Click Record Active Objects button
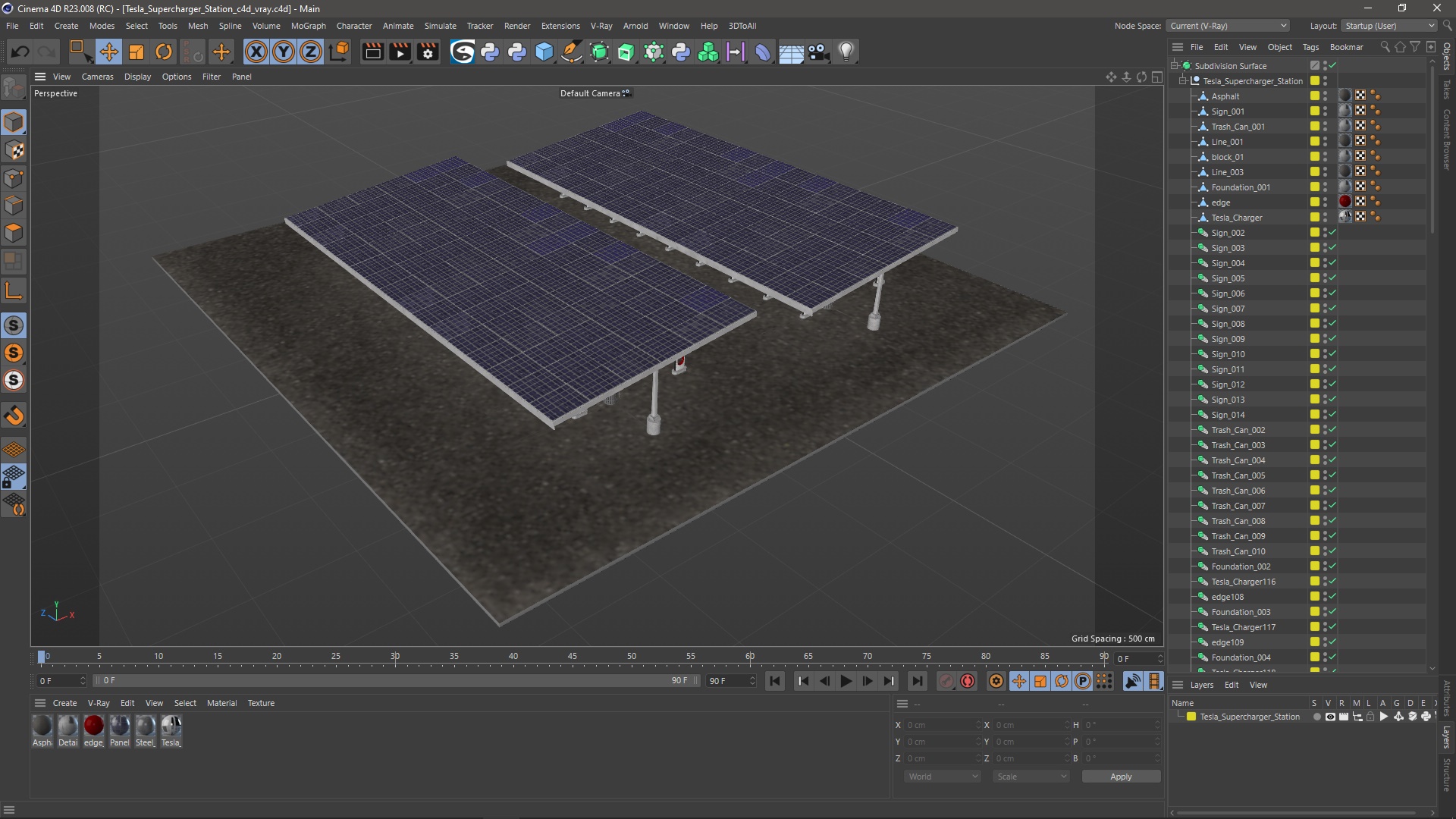Image resolution: width=1456 pixels, height=819 pixels. 946,681
